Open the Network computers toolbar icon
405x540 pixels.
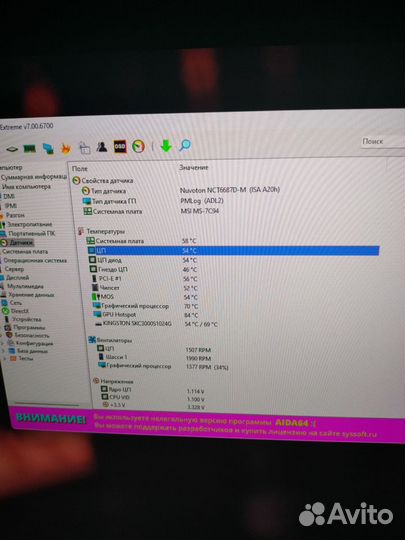coord(48,148)
